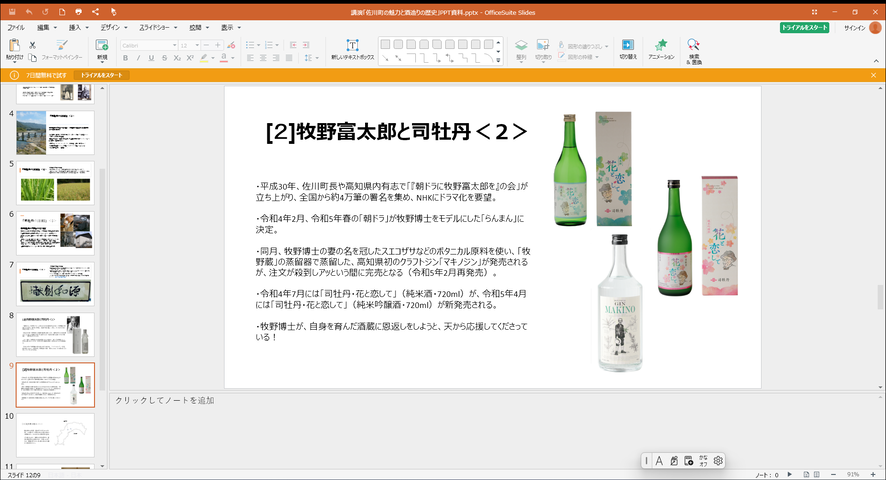Open the 表示 menu
This screenshot has height=480, width=886.
click(x=231, y=27)
